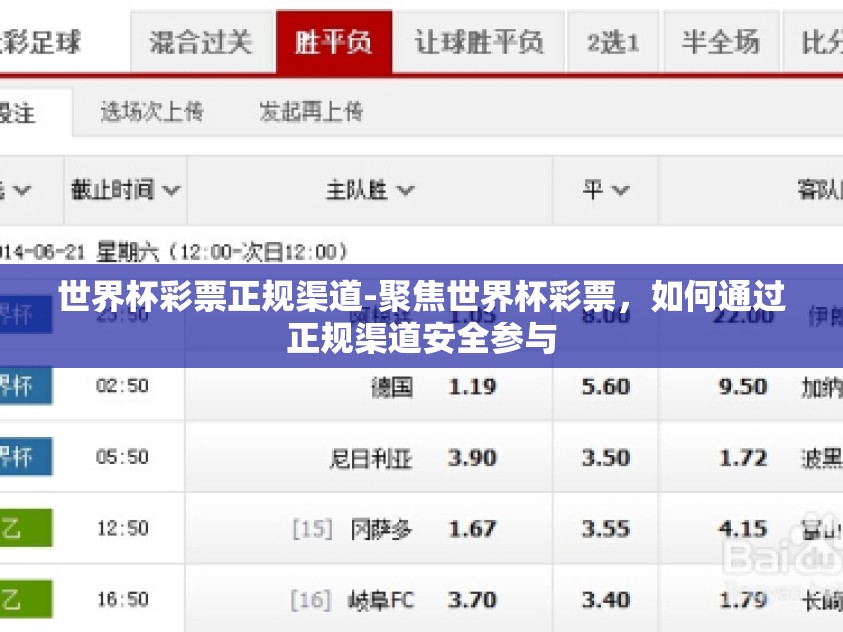The width and height of the screenshot is (843, 632).
Task: Click the date header 星期六 row
Action: click(x=173, y=252)
